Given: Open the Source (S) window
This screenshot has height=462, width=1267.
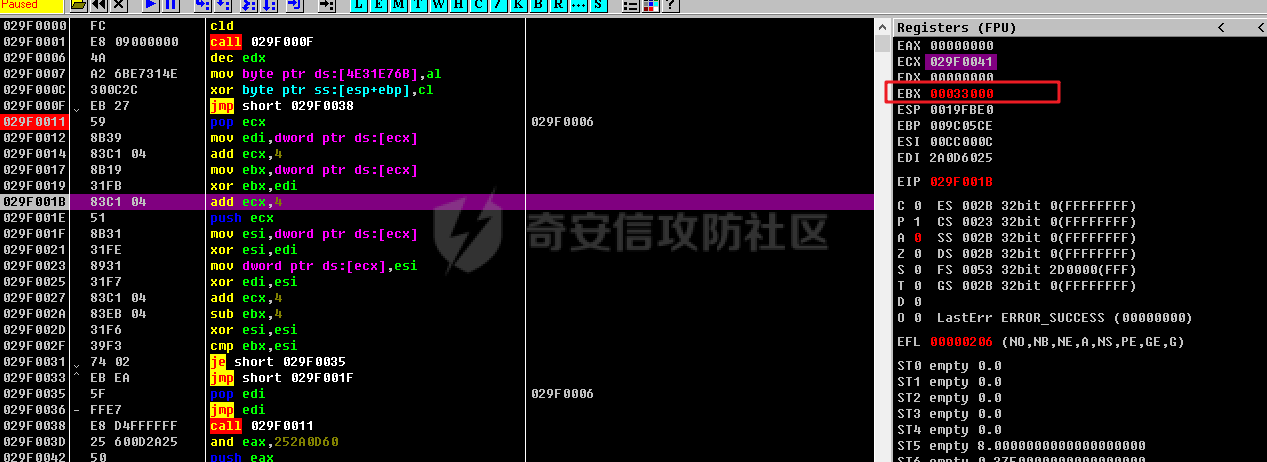Looking at the screenshot, I should point(598,5).
